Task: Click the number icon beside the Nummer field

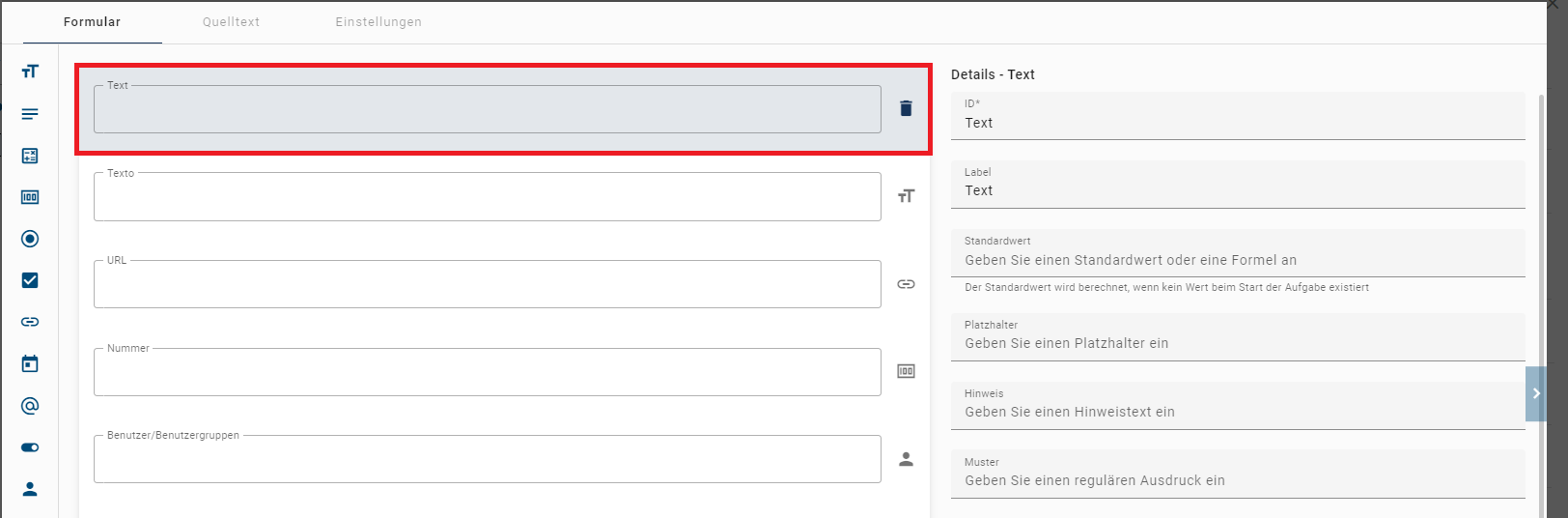Action: (906, 371)
